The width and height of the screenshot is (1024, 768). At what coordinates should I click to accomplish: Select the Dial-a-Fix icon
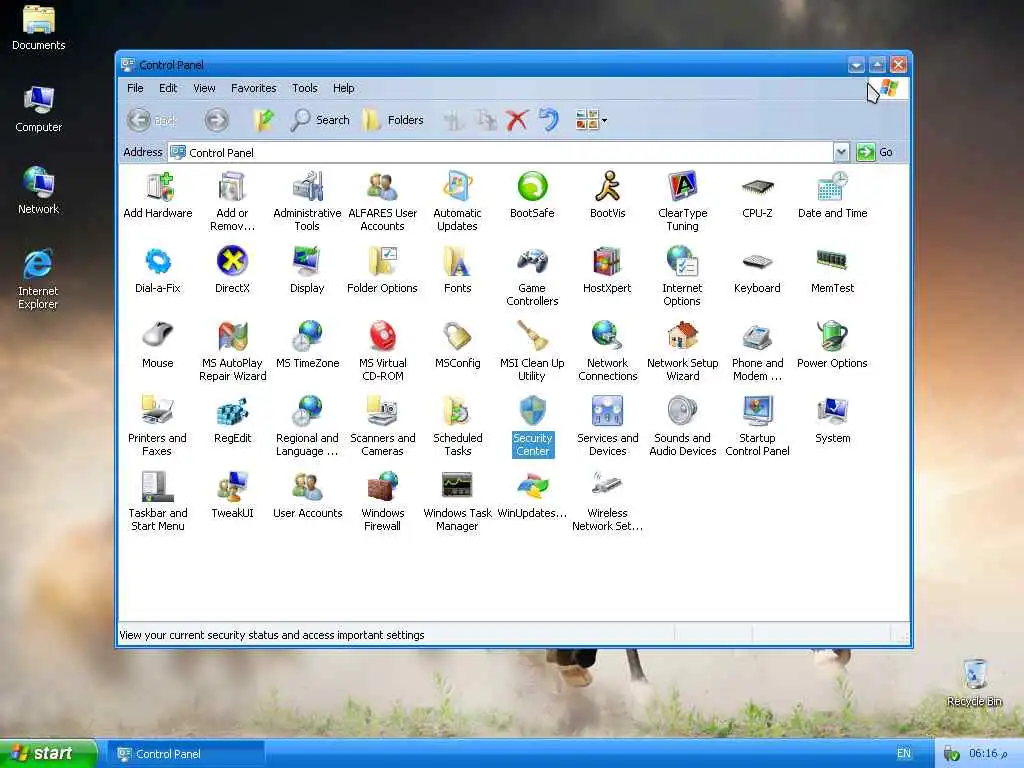click(x=157, y=270)
